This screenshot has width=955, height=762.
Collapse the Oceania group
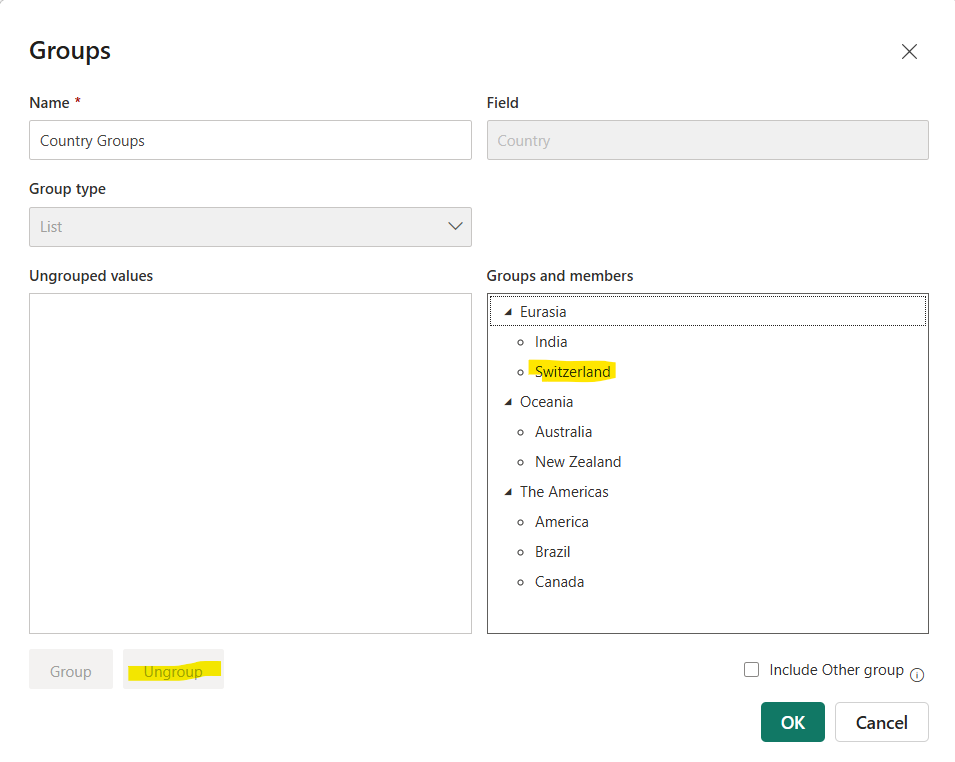(507, 401)
